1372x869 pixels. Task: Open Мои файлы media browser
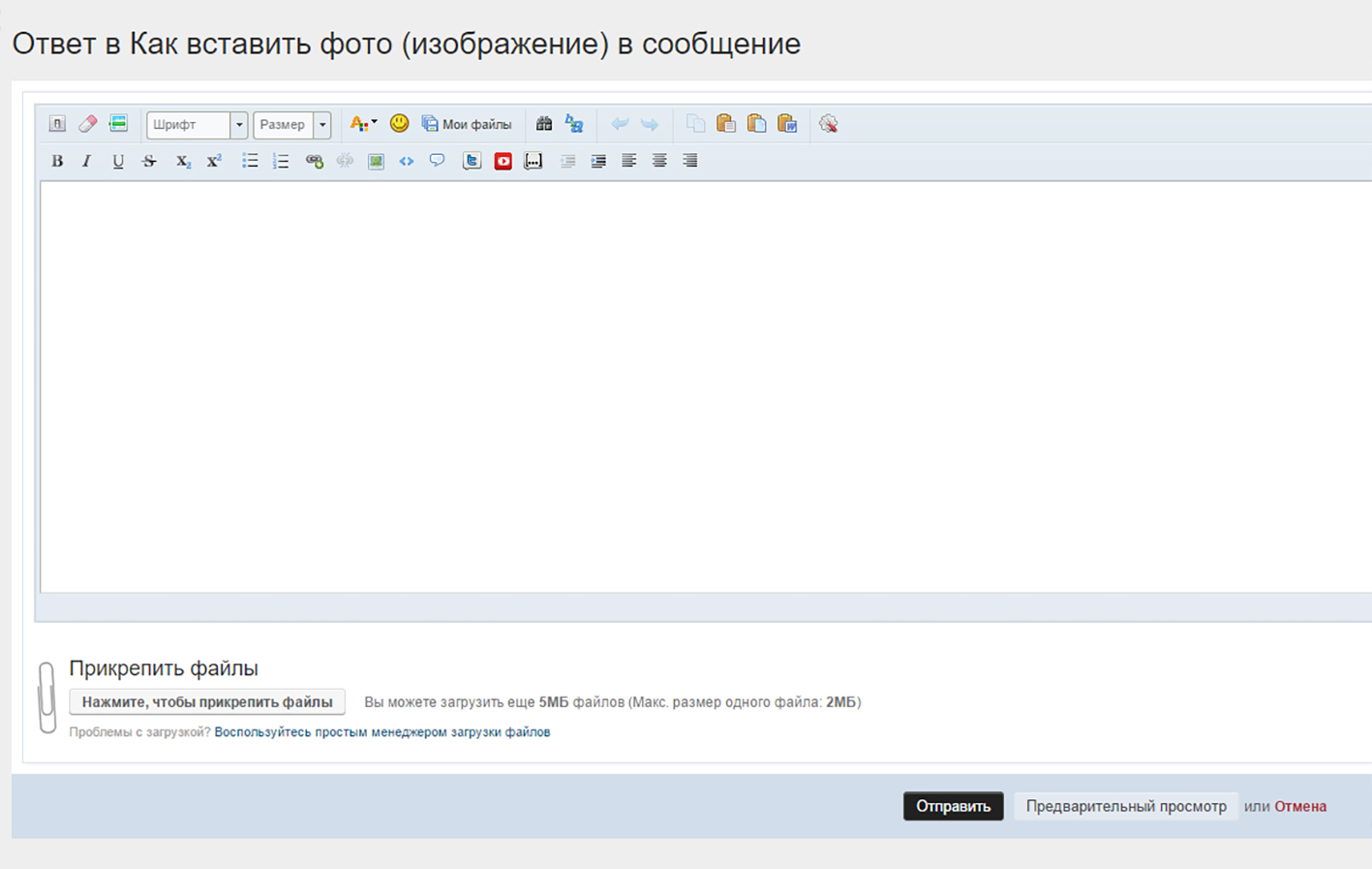coord(467,124)
